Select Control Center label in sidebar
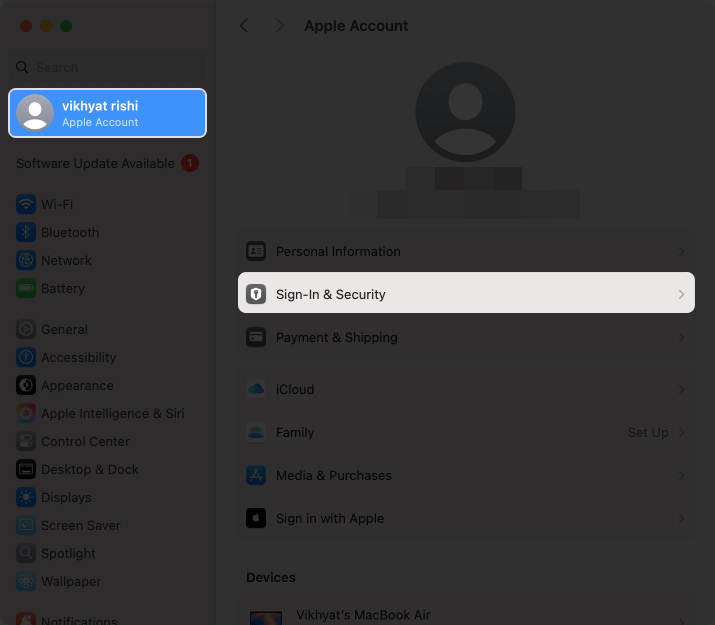 pyautogui.click(x=85, y=441)
